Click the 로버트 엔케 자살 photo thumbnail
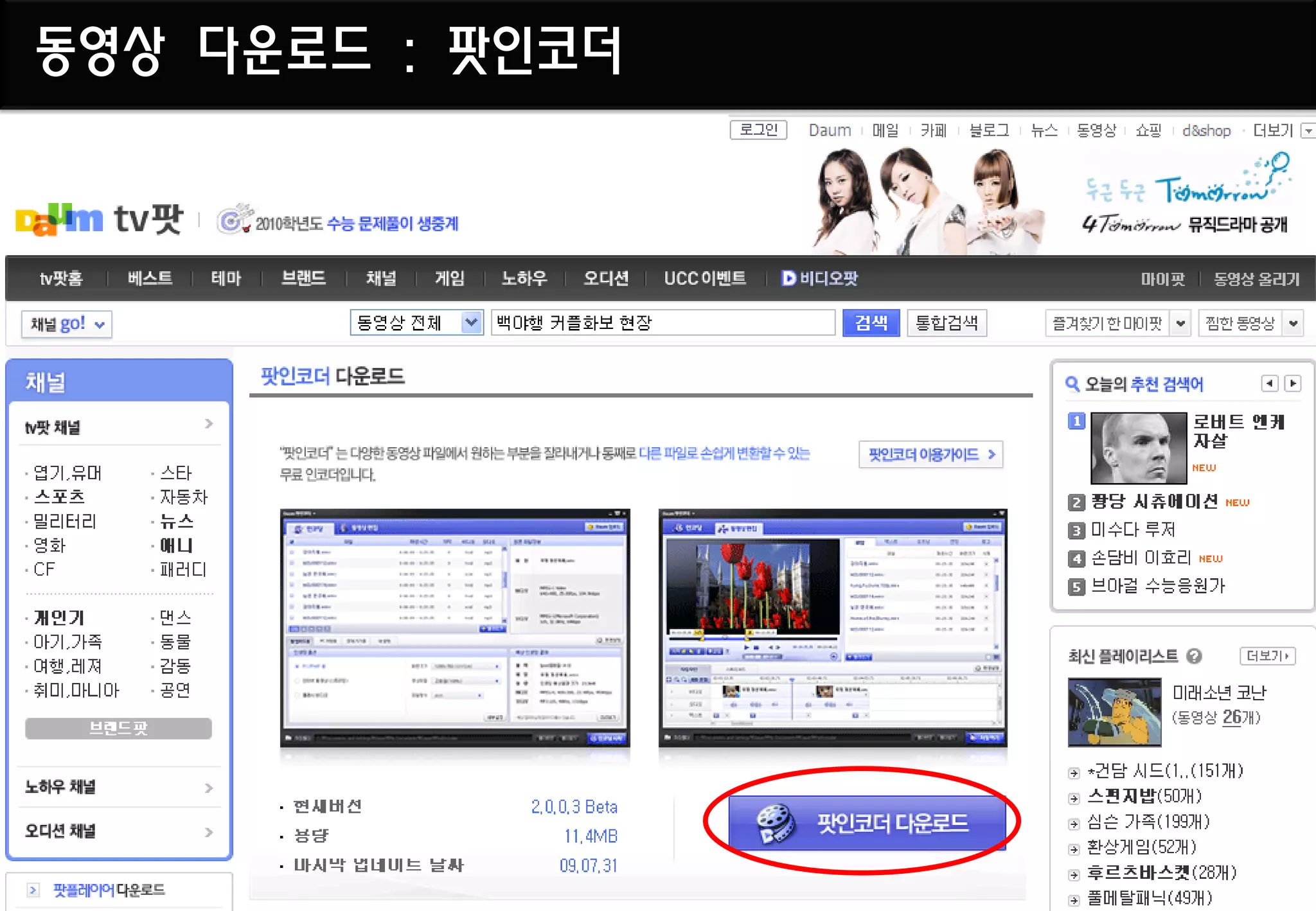Screen dimensions: 1316x911 pos(1139,448)
